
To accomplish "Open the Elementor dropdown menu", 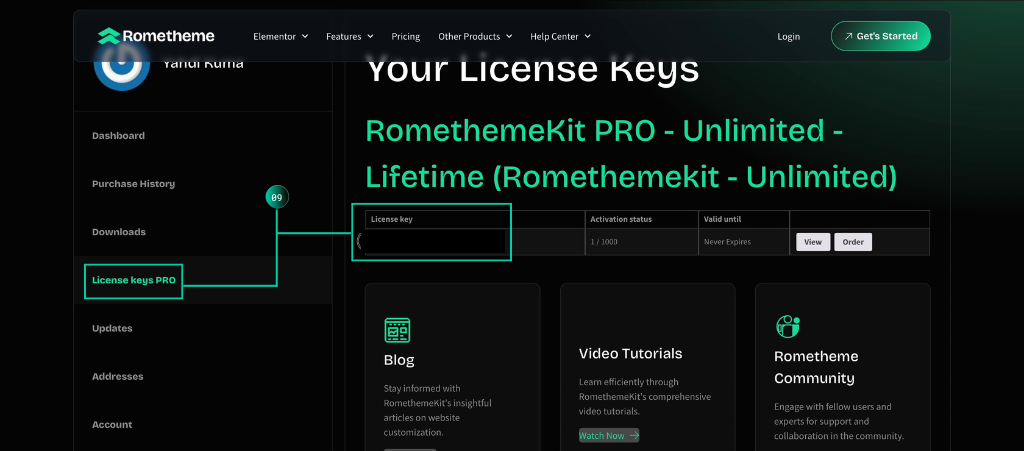I will [x=281, y=37].
